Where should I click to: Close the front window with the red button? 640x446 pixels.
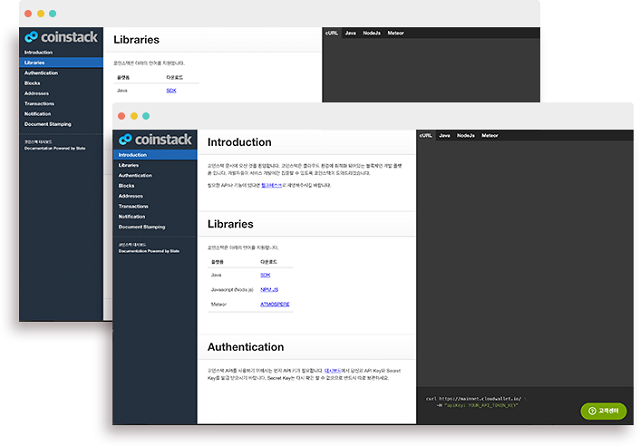point(121,116)
